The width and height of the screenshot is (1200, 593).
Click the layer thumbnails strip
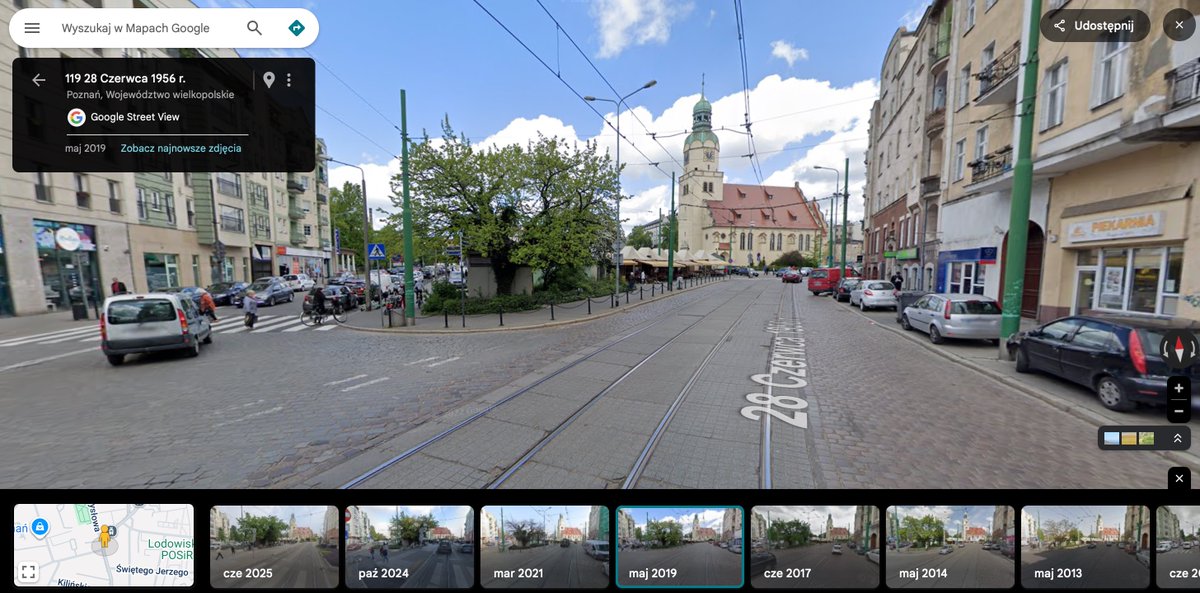point(1129,438)
